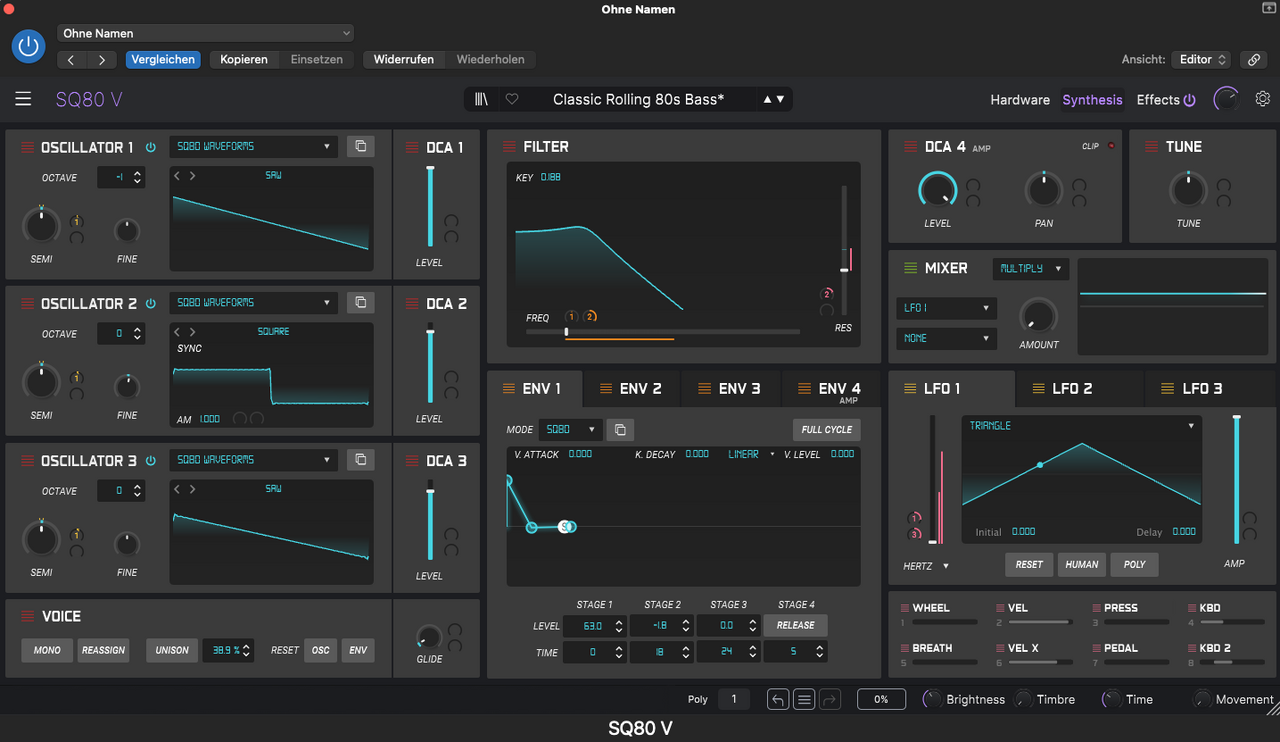Open settings gear icon
Image resolution: width=1280 pixels, height=742 pixels.
click(x=1263, y=99)
